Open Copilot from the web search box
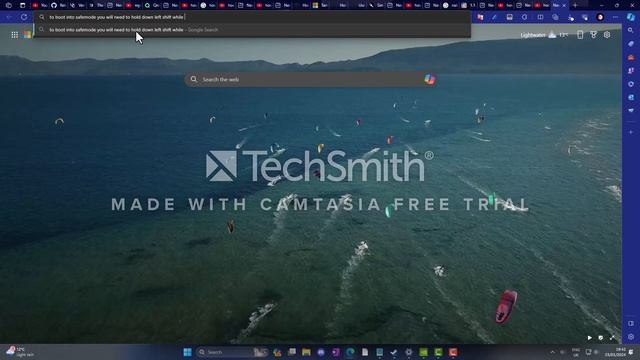 pyautogui.click(x=429, y=79)
